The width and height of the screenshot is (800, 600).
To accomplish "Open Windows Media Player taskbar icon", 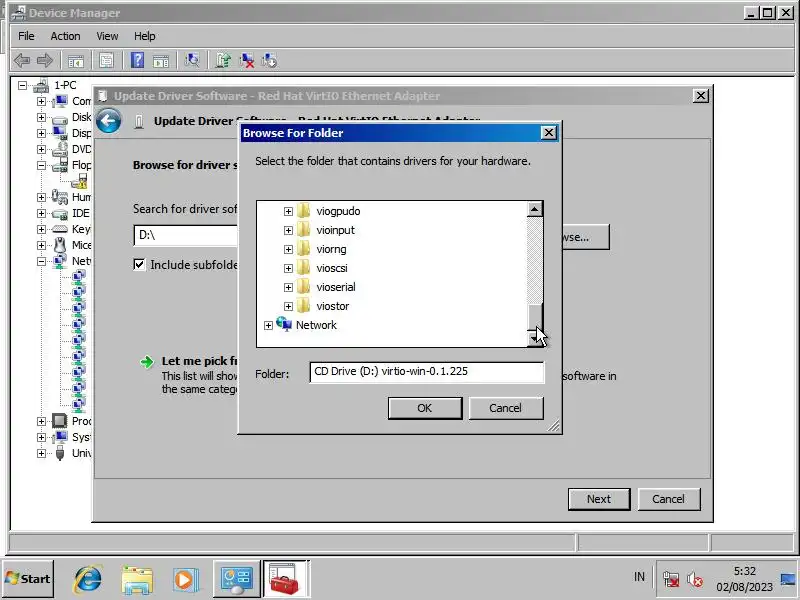I will [185, 579].
